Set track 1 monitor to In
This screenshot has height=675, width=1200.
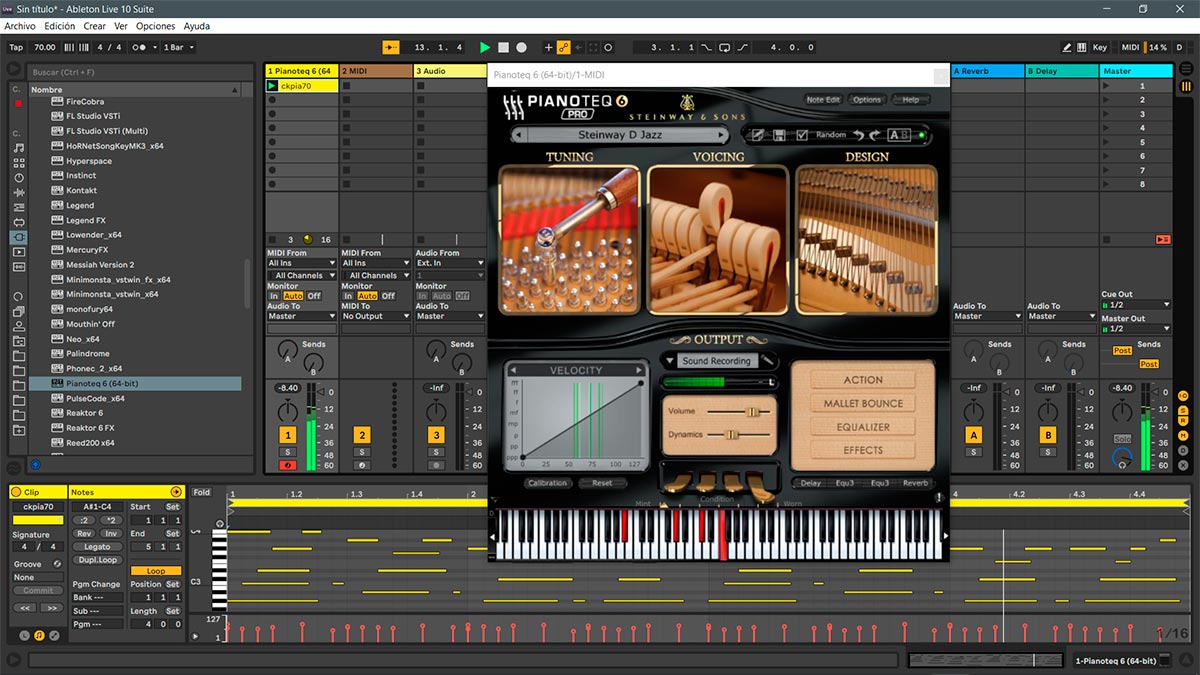tap(274, 296)
